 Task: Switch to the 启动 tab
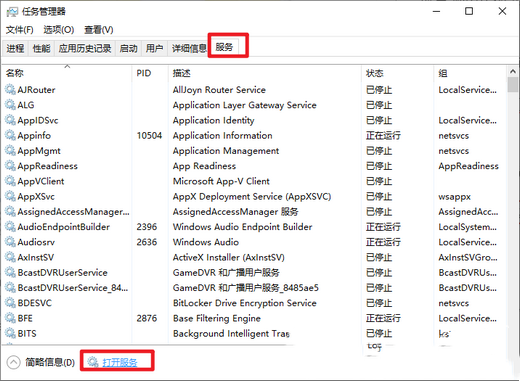click(128, 49)
